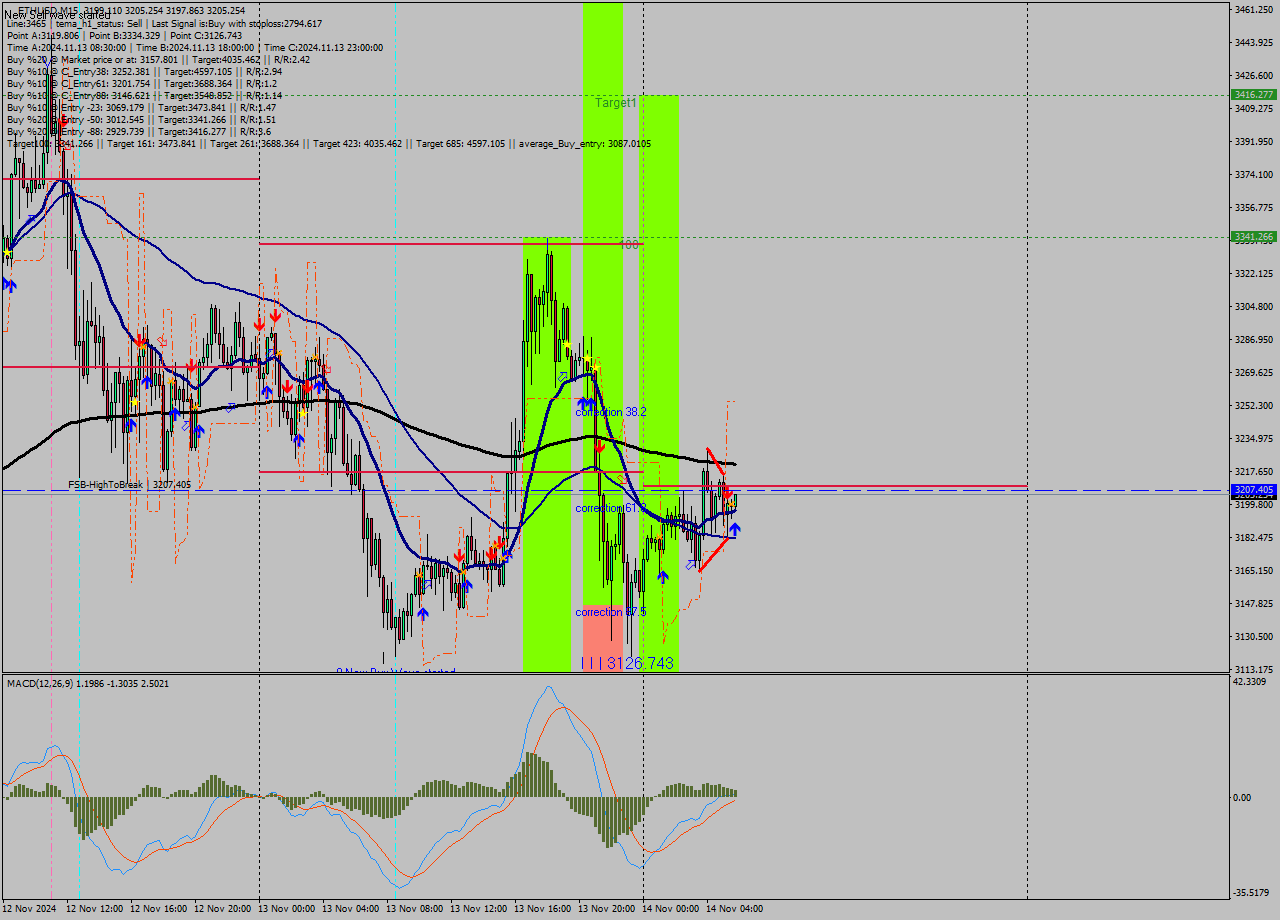Screen dimensions: 1280x920
Task: Click the Target1 label on the green zone
Action: click(x=615, y=103)
